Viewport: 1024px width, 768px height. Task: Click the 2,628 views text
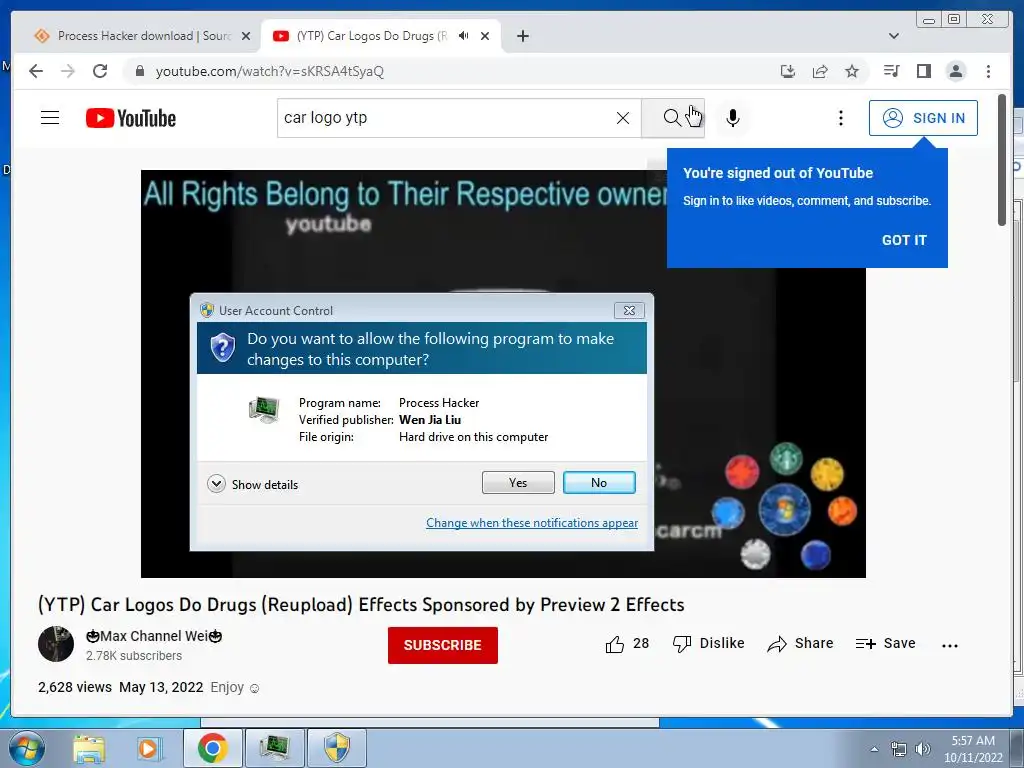coord(74,687)
